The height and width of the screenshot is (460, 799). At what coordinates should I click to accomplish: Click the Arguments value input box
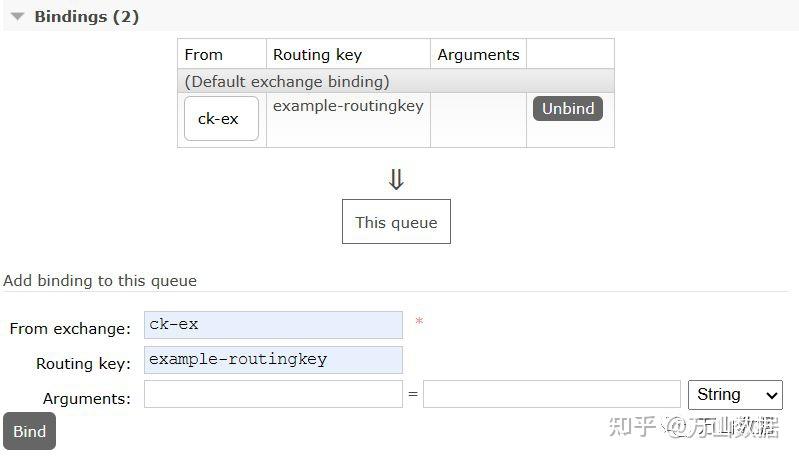(x=551, y=395)
